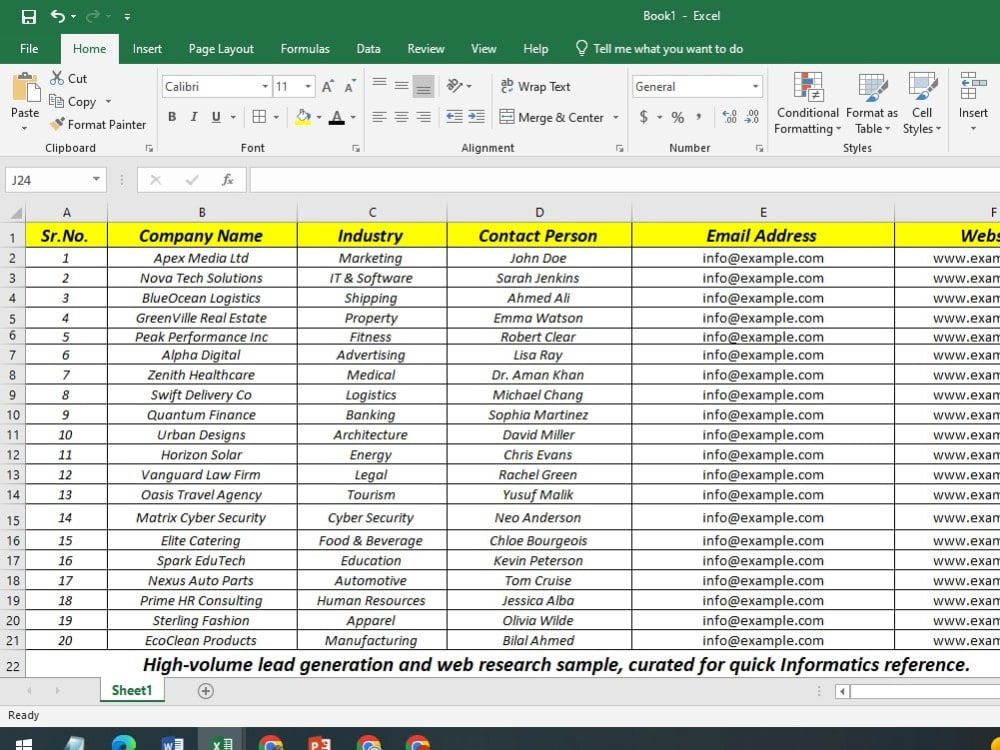Click Tell me what you want to do
Viewport: 1000px width, 750px height.
pos(659,48)
